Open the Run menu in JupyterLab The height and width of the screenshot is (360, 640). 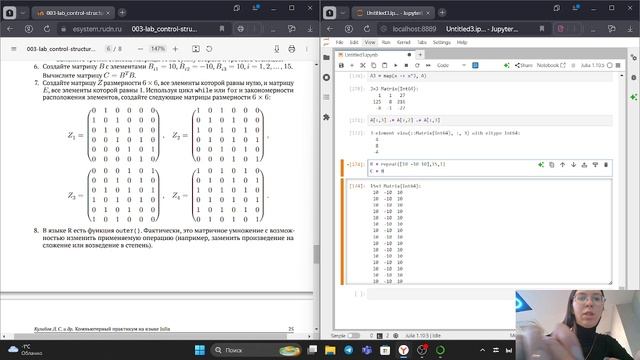(386, 42)
